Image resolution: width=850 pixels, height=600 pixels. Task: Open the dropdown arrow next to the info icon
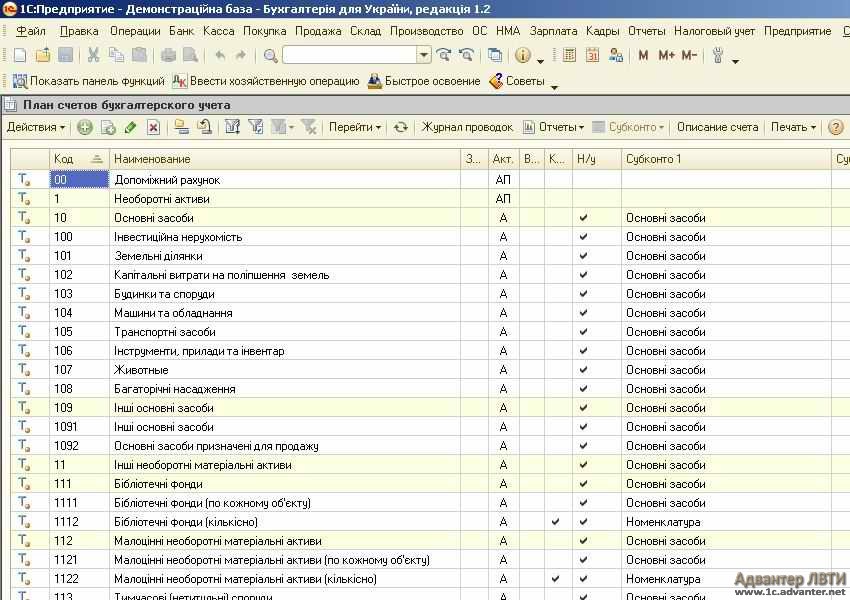(x=540, y=61)
